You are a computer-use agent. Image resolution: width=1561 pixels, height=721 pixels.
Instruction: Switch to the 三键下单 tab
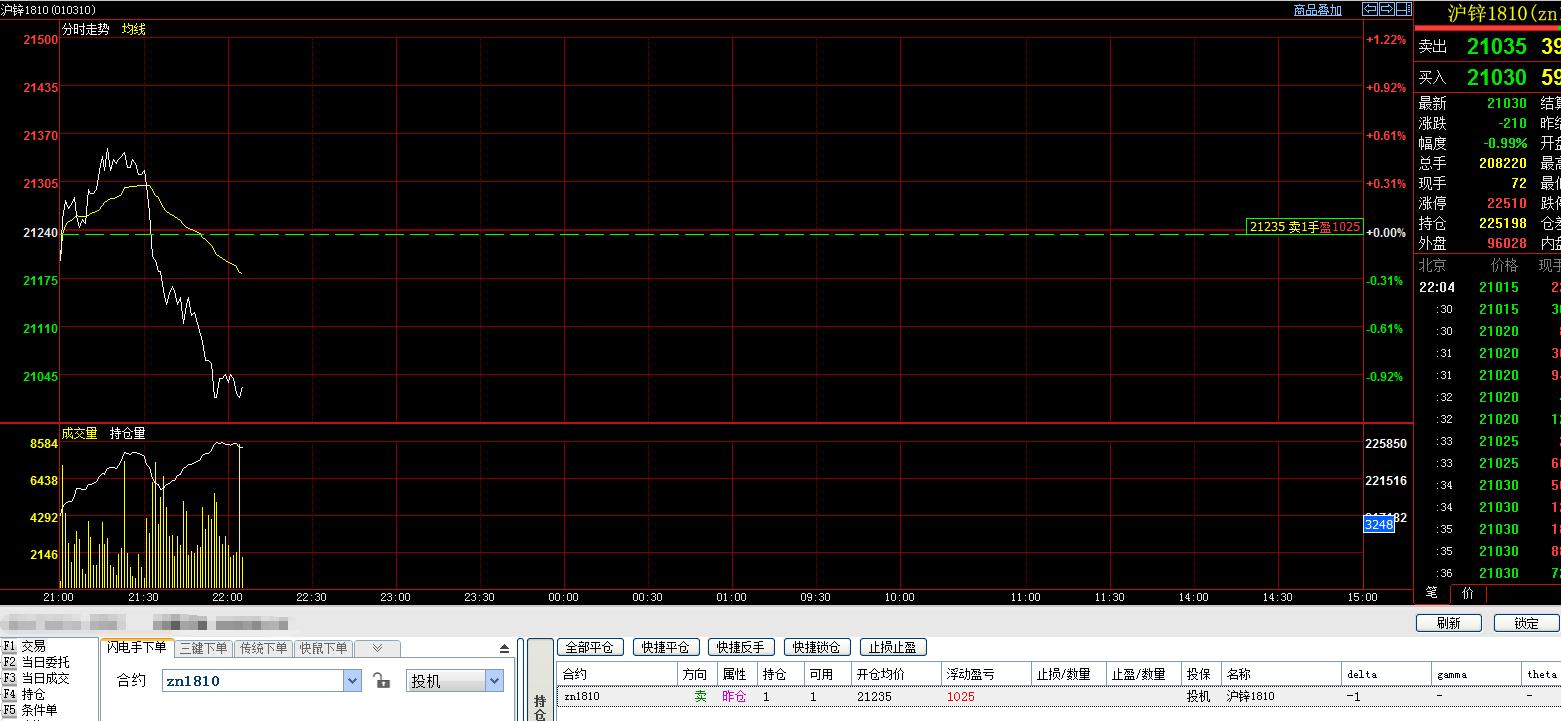click(204, 649)
